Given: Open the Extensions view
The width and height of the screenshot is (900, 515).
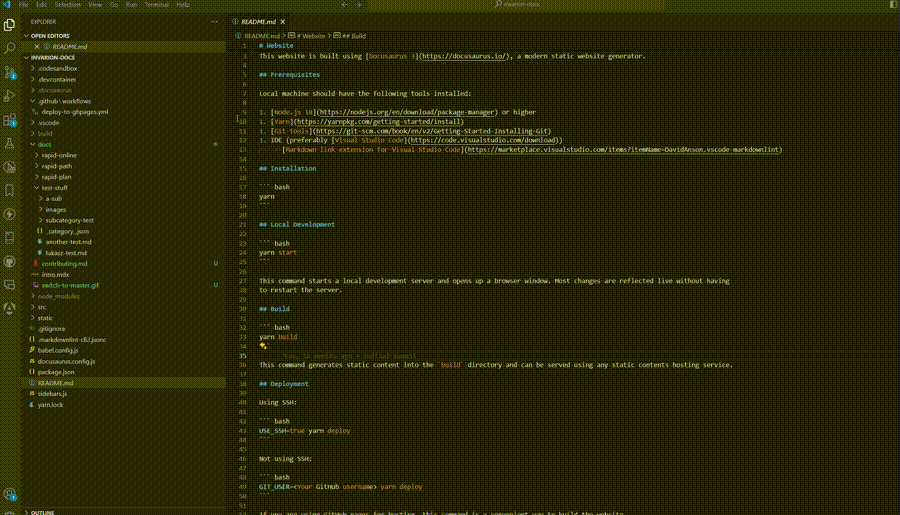Looking at the screenshot, I should click(x=9, y=119).
